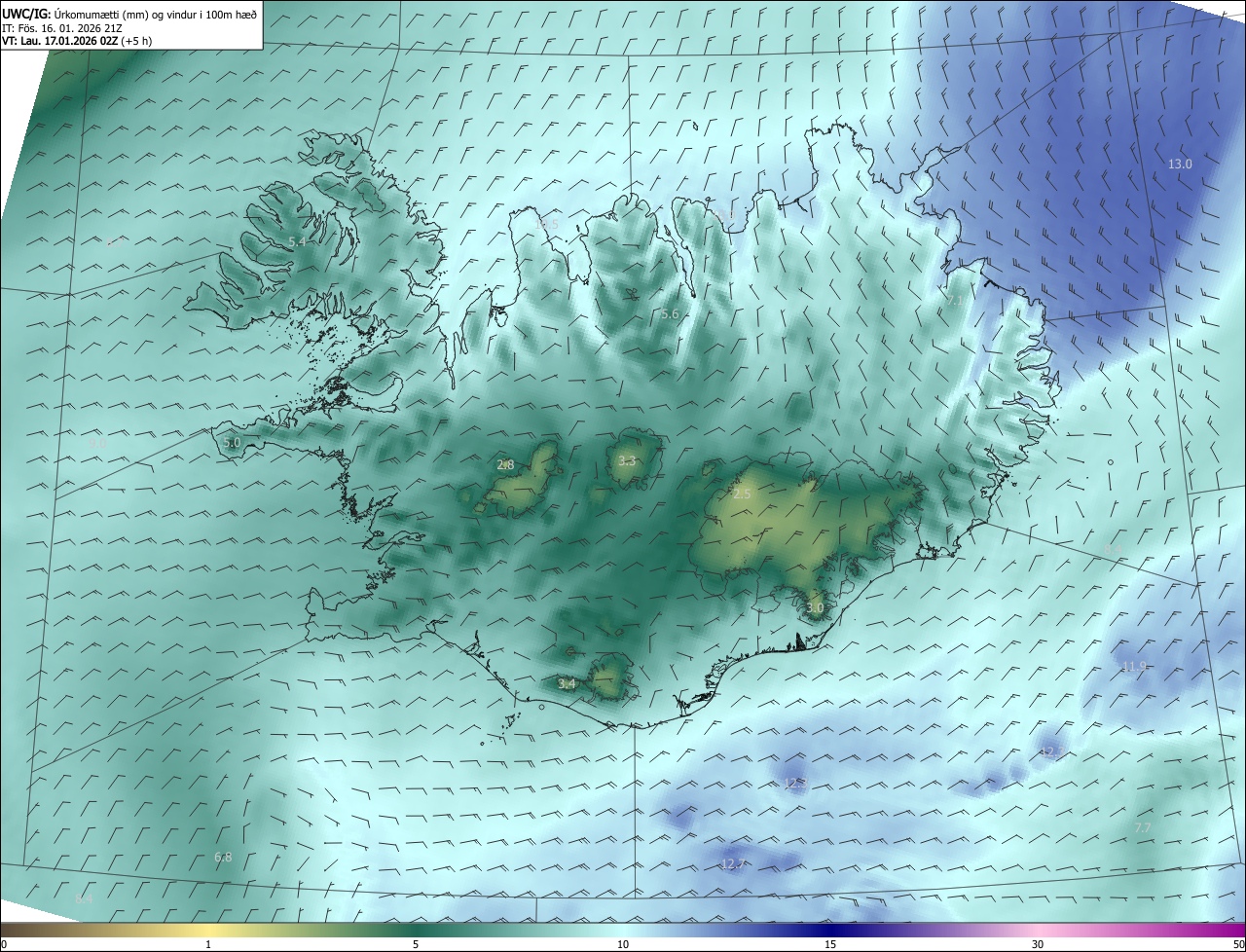
Task: Click the colorbar tick label 5
Action: click(416, 944)
